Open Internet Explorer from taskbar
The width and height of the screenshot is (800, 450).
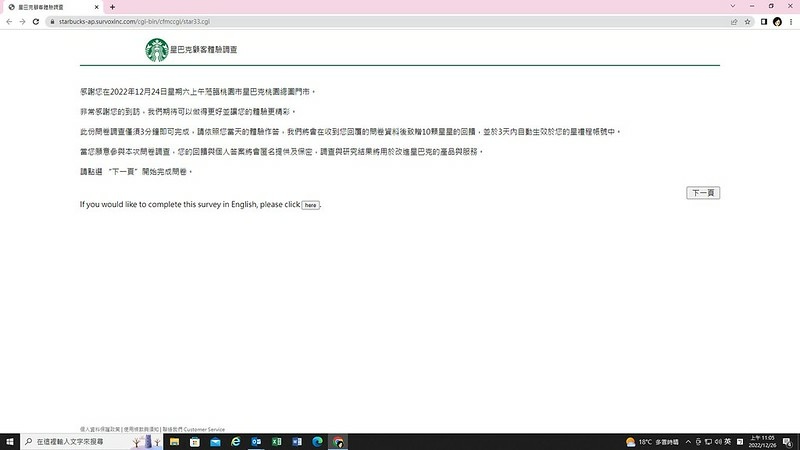tap(236, 442)
